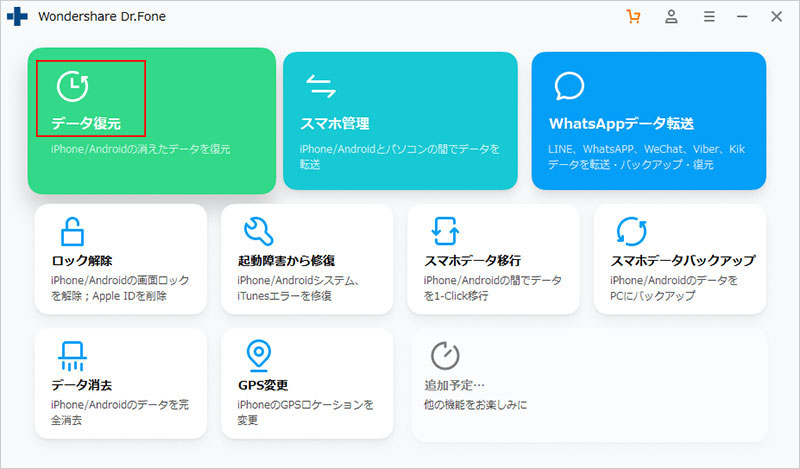Open the 起動障害から修復 card title
The height and width of the screenshot is (469, 800).
pyautogui.click(x=285, y=261)
